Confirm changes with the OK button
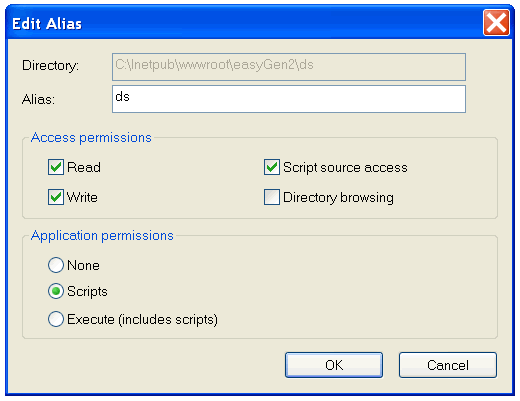 point(334,365)
